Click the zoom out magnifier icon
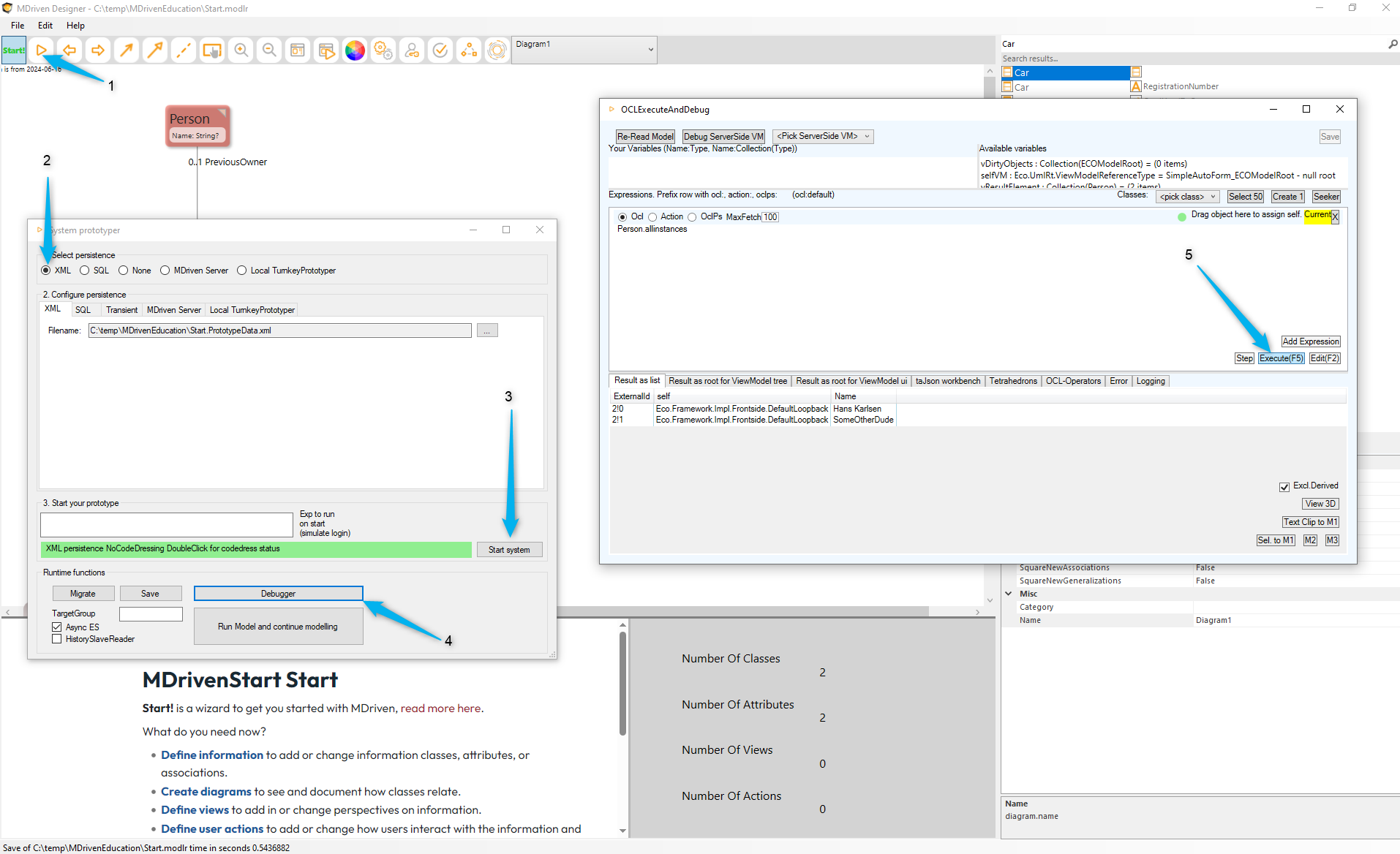This screenshot has height=854, width=1400. 269,50
